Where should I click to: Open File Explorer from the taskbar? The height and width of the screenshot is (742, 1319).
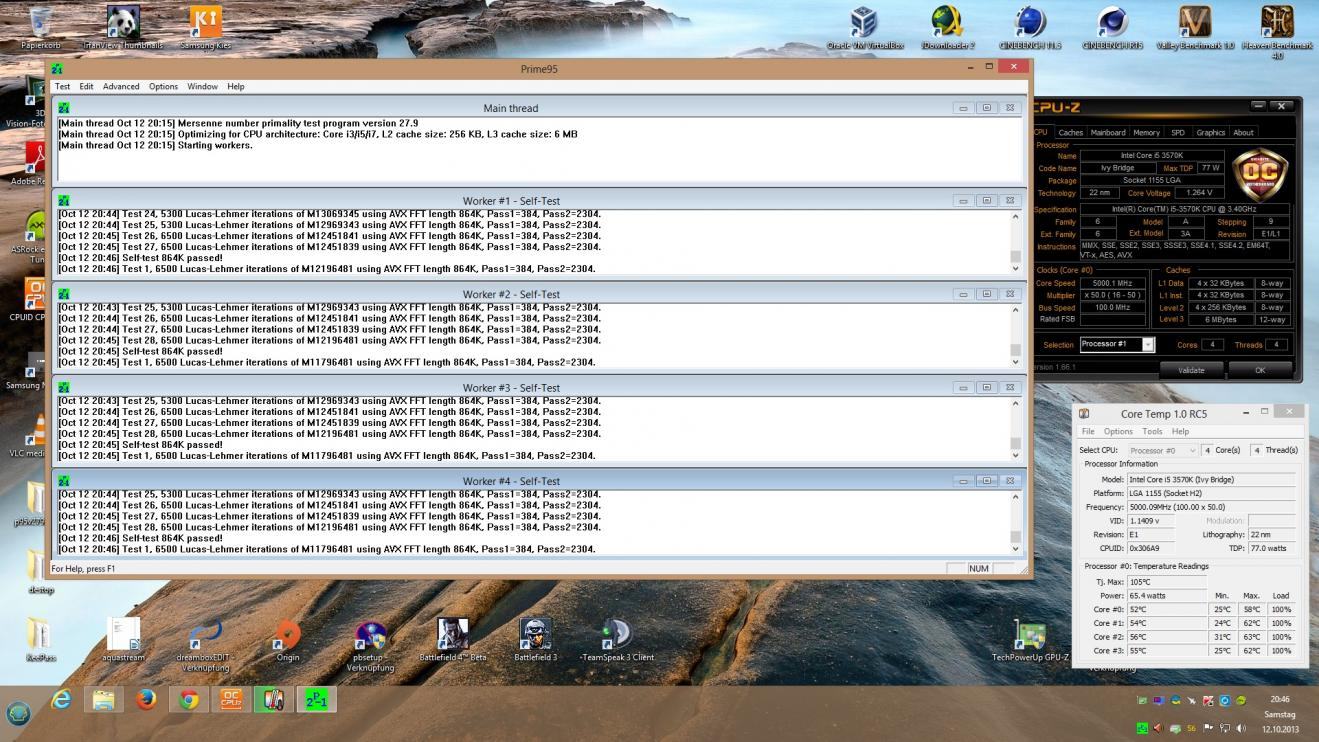click(x=103, y=700)
